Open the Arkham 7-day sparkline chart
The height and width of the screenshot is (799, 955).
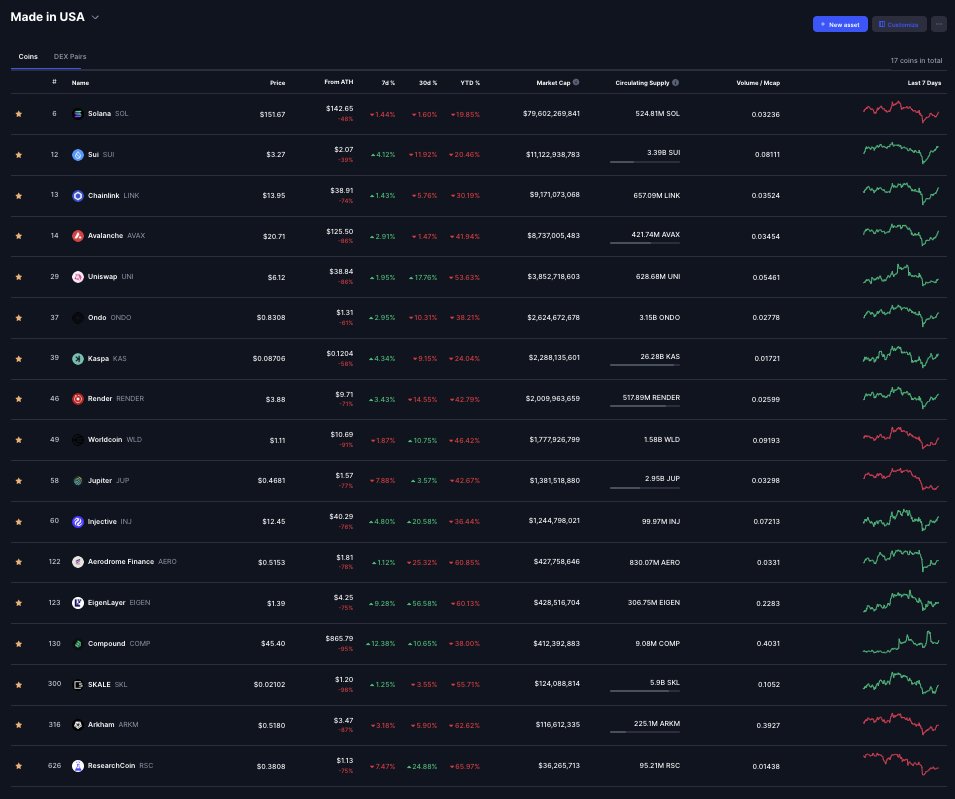point(901,723)
